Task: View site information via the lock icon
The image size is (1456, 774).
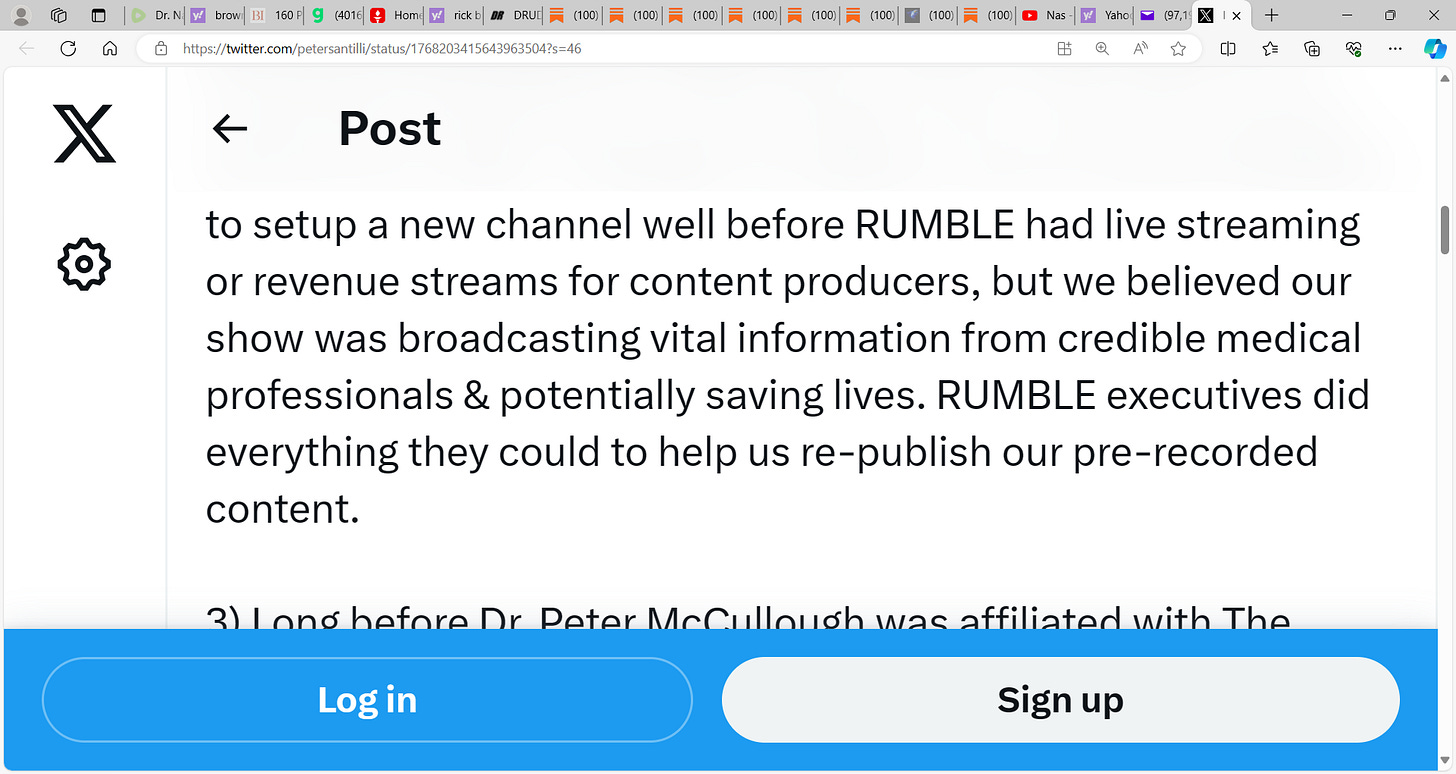Action: pos(159,48)
